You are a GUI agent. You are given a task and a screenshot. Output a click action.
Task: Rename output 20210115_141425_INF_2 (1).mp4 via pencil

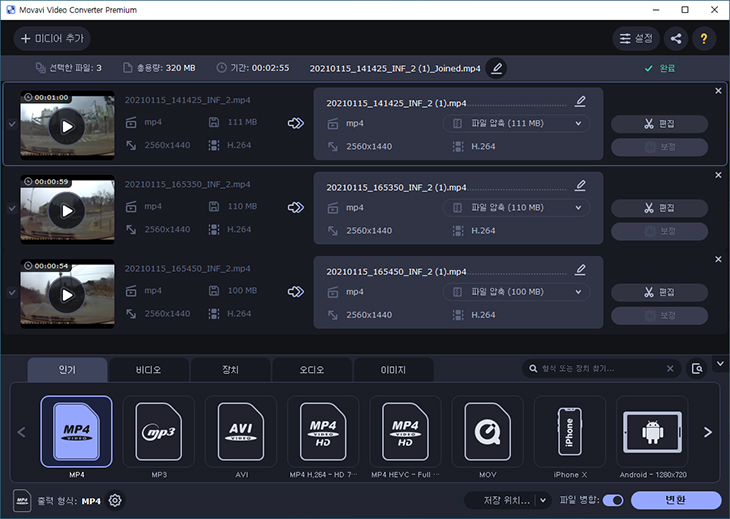(x=580, y=101)
